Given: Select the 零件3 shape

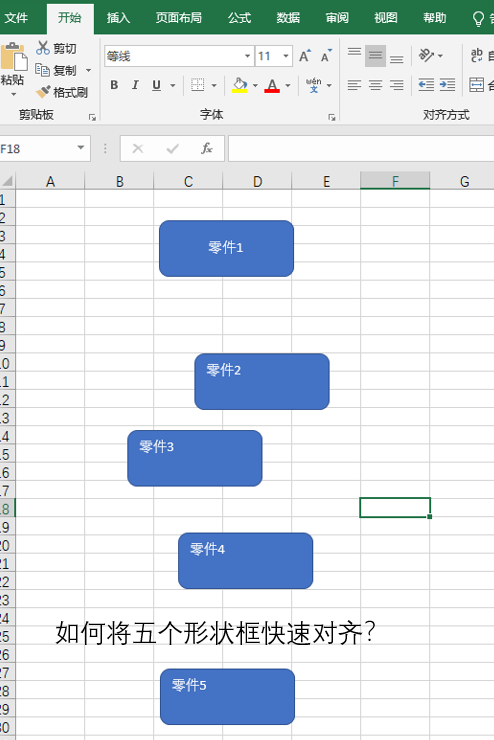Looking at the screenshot, I should tap(195, 458).
